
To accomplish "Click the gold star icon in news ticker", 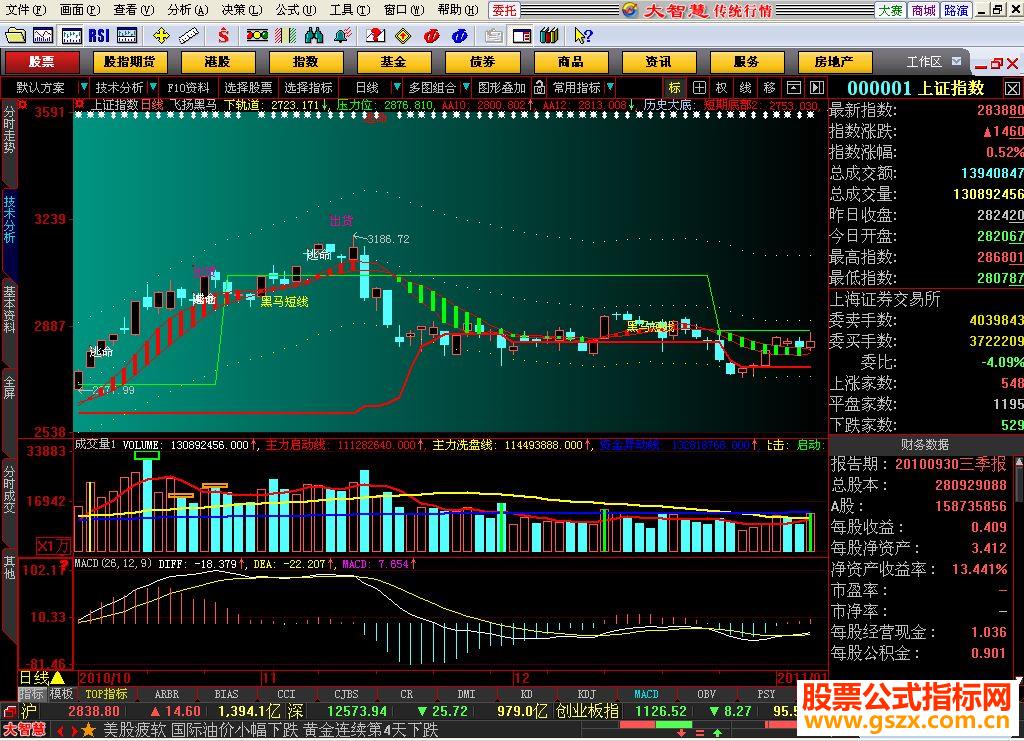I will click(x=89, y=730).
